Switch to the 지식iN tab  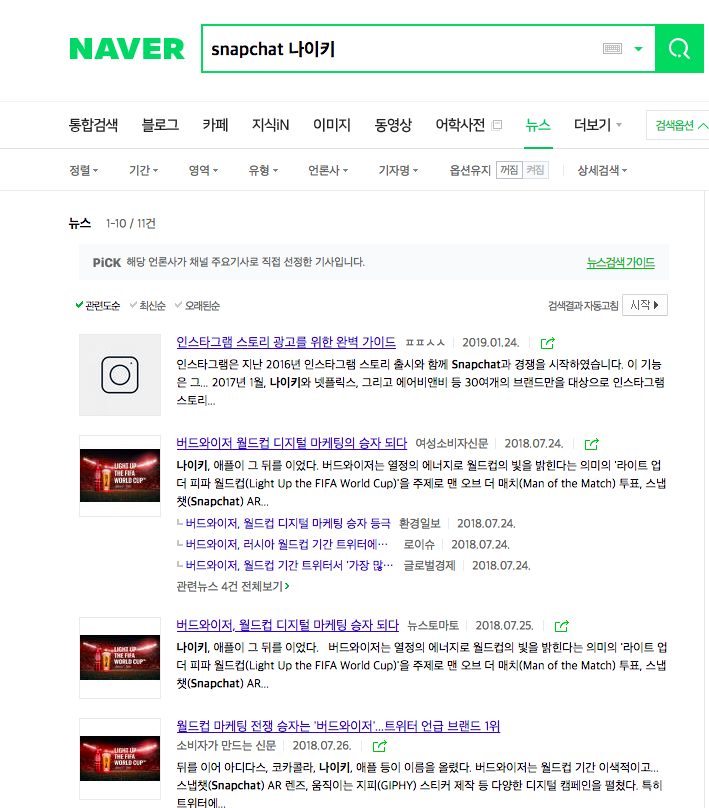271,125
